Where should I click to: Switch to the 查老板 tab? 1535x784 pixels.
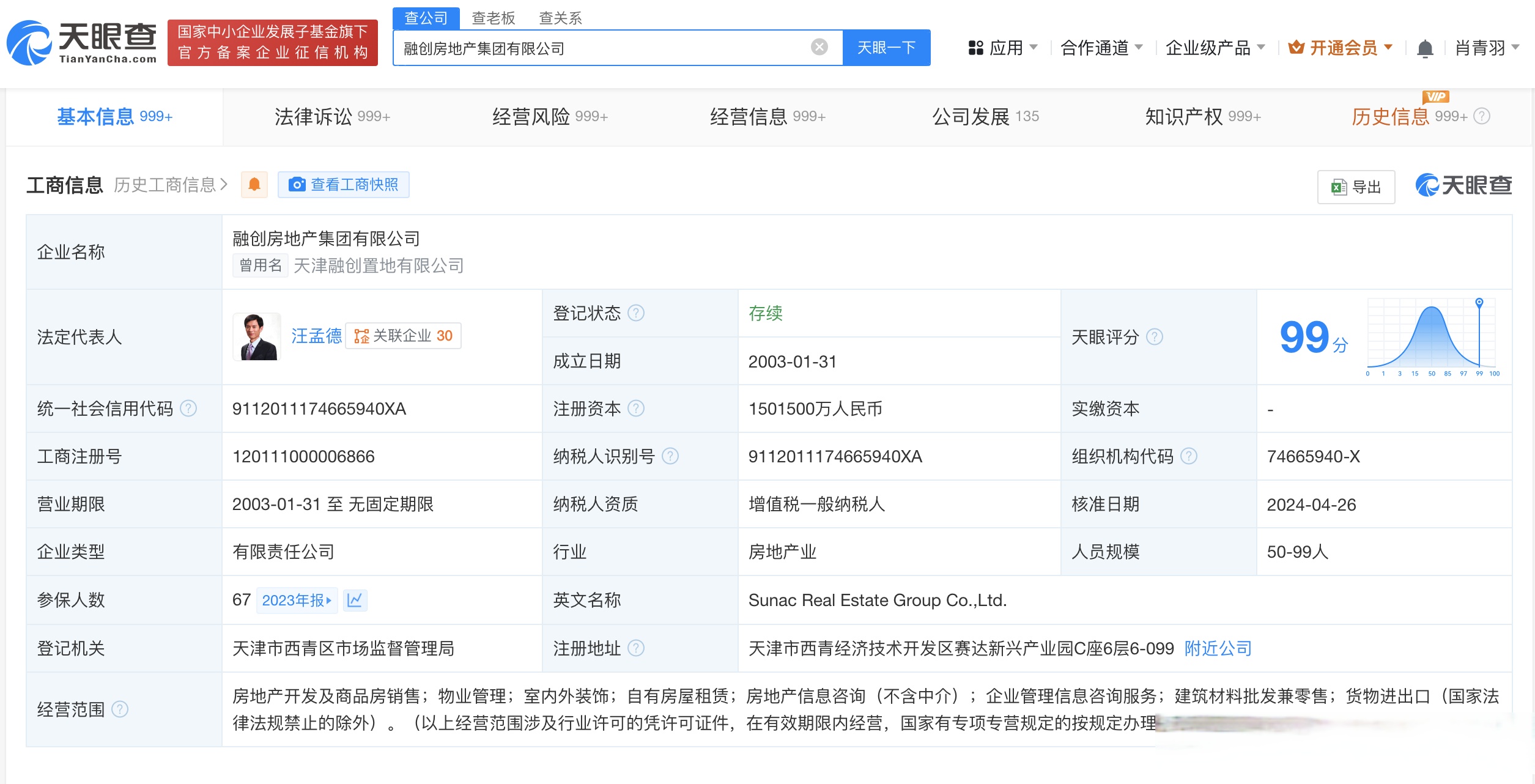click(x=492, y=18)
